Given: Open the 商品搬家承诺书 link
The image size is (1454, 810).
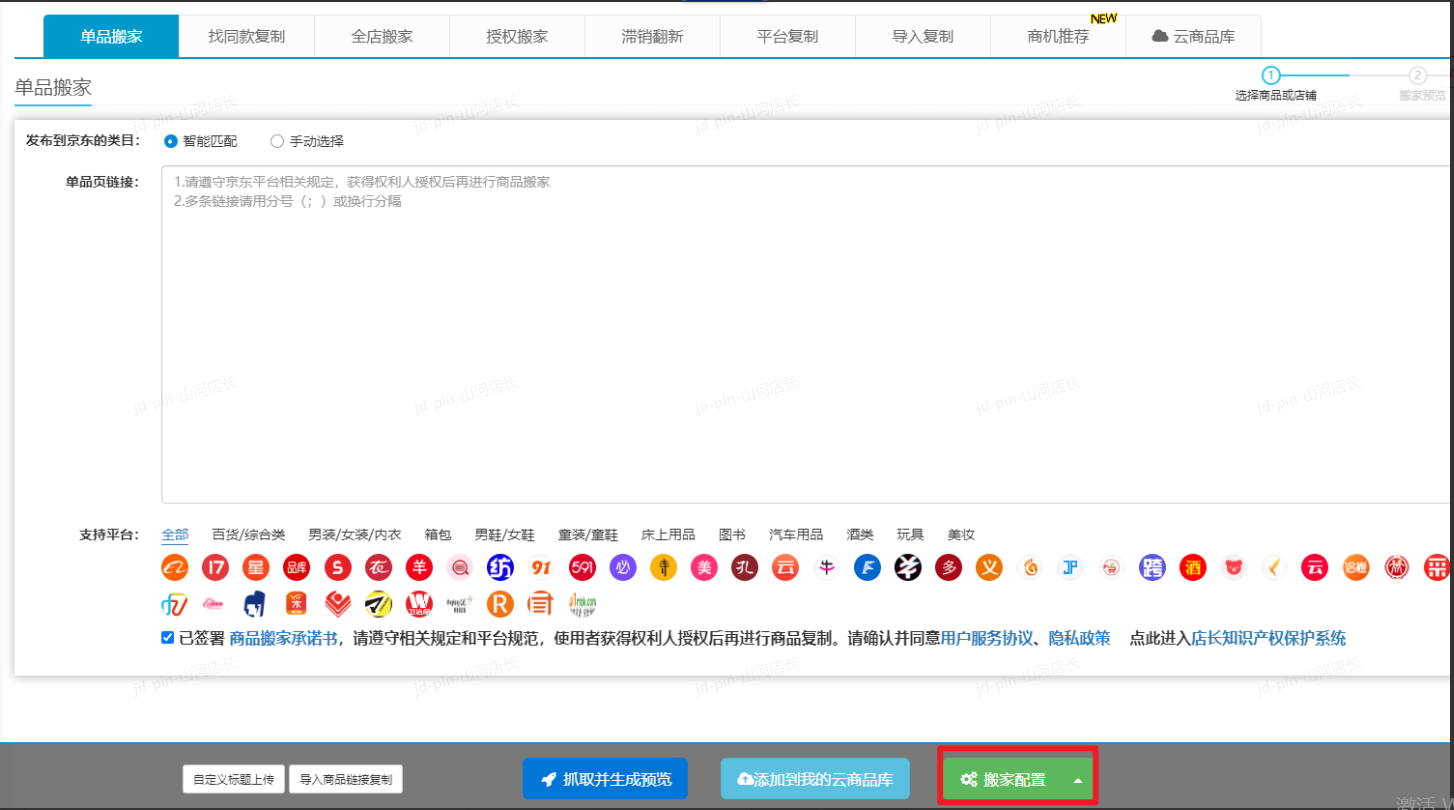Looking at the screenshot, I should tap(283, 639).
